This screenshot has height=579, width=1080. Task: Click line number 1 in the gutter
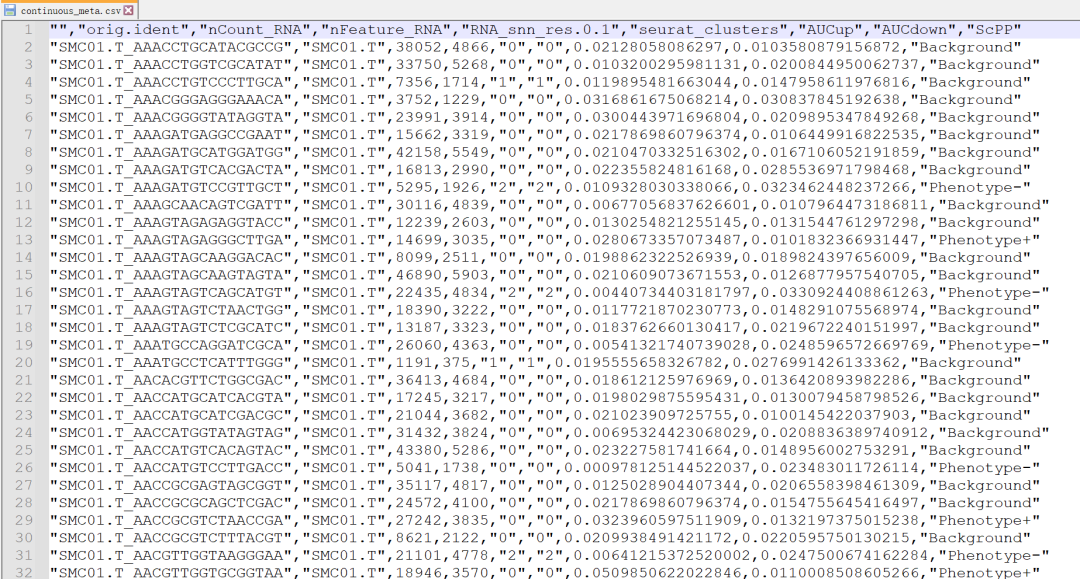click(x=29, y=30)
